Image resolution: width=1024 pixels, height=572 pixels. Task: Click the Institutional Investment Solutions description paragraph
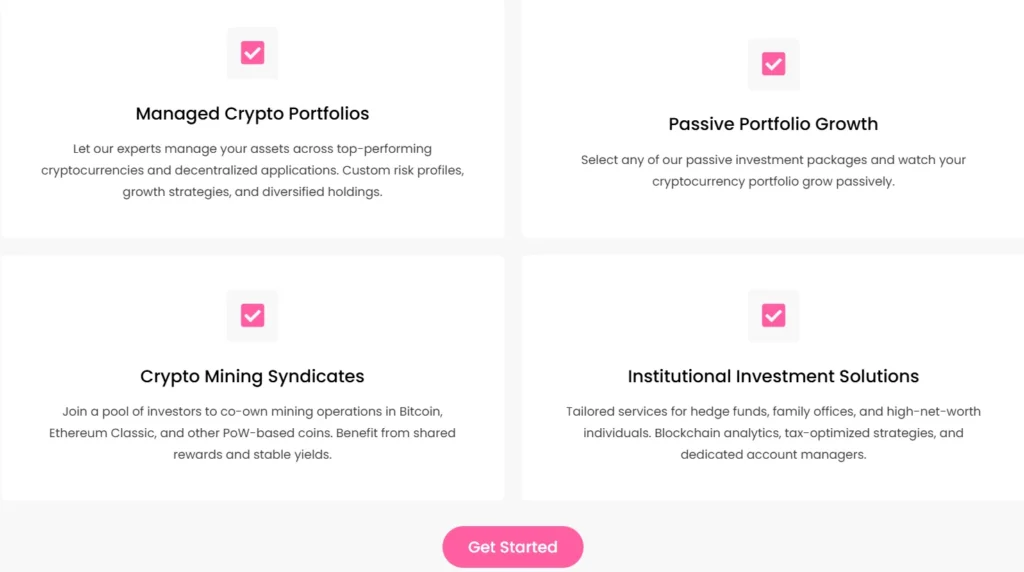click(x=773, y=433)
